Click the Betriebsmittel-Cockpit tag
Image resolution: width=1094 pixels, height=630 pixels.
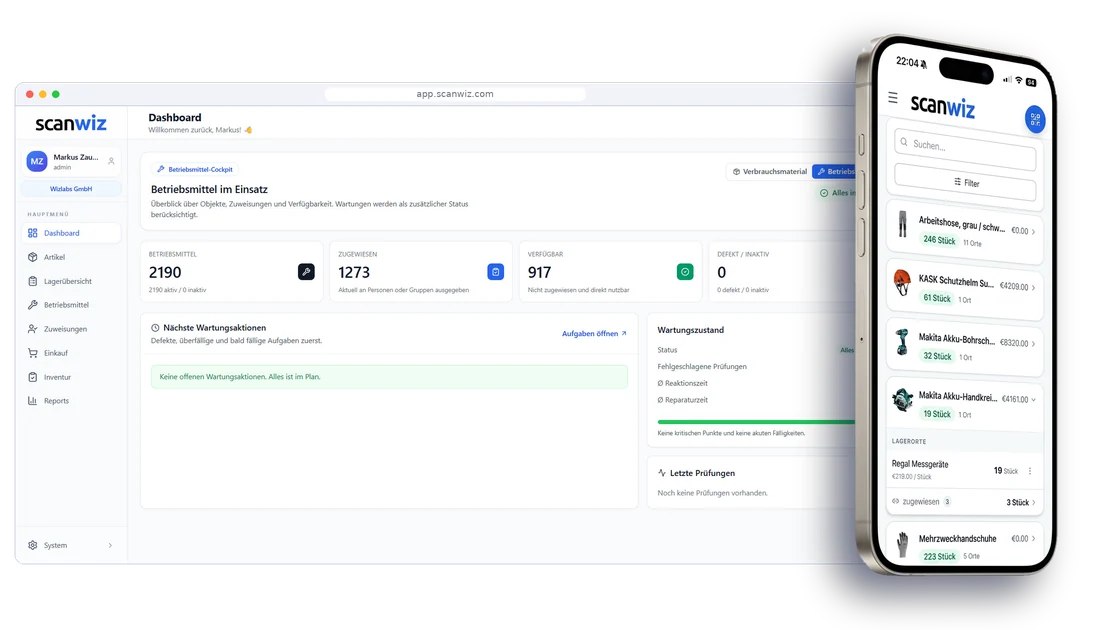(195, 170)
